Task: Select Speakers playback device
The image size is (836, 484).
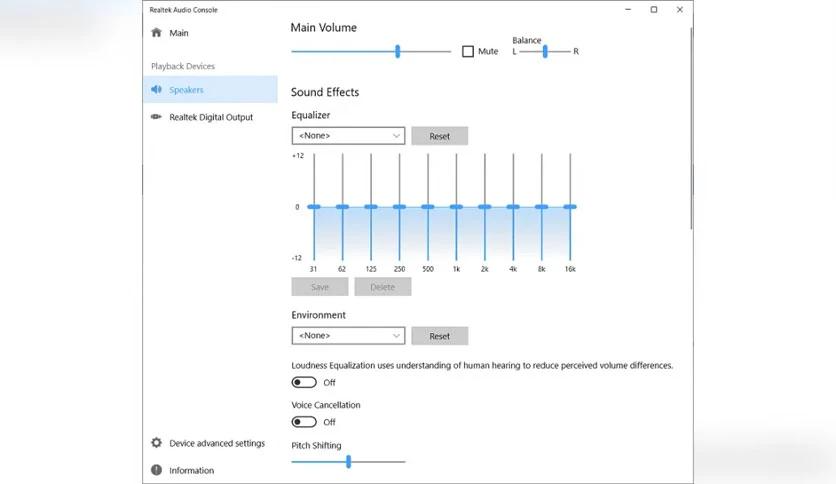Action: pos(210,90)
